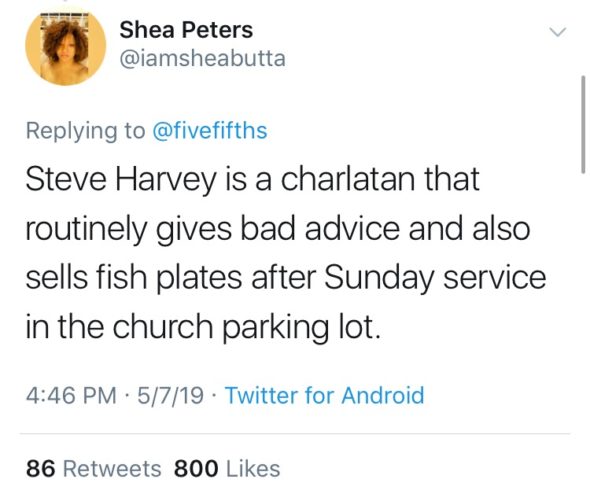The width and height of the screenshot is (590, 490).
Task: Click the bold 800 like count
Action: pos(196,469)
